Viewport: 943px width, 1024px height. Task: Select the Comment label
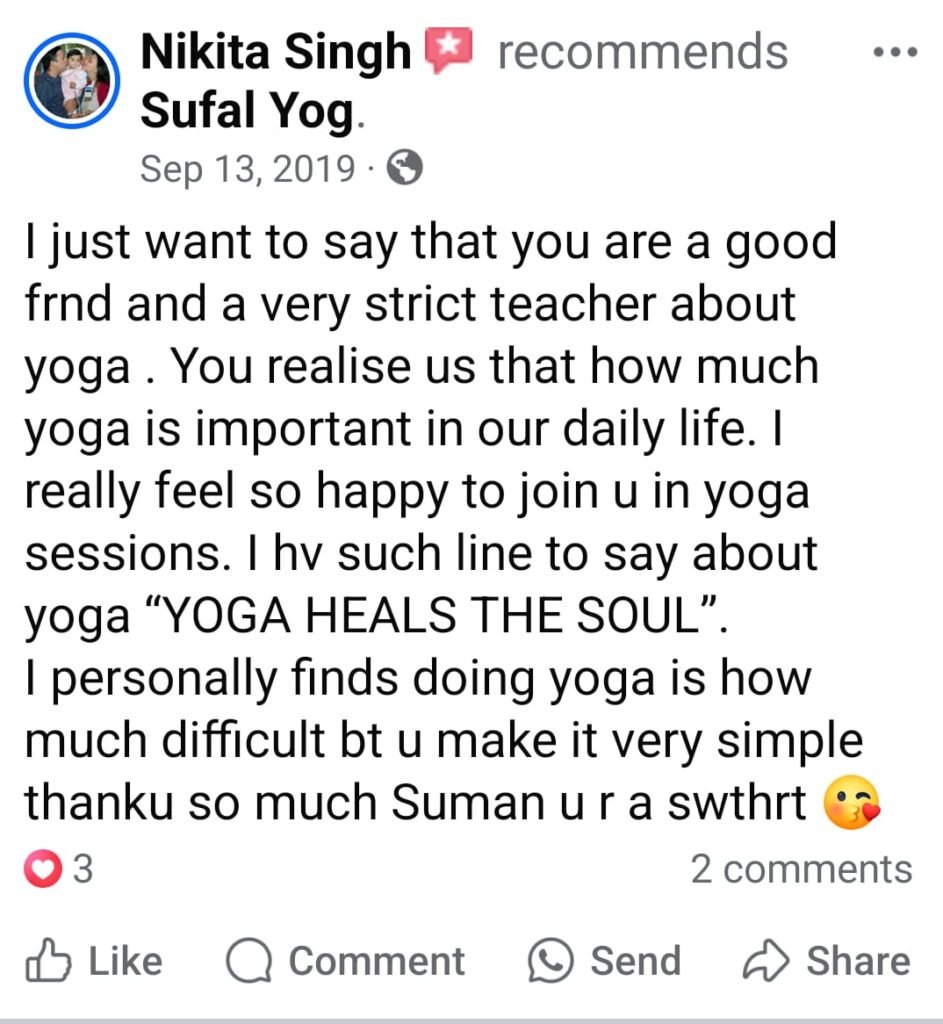(x=377, y=961)
